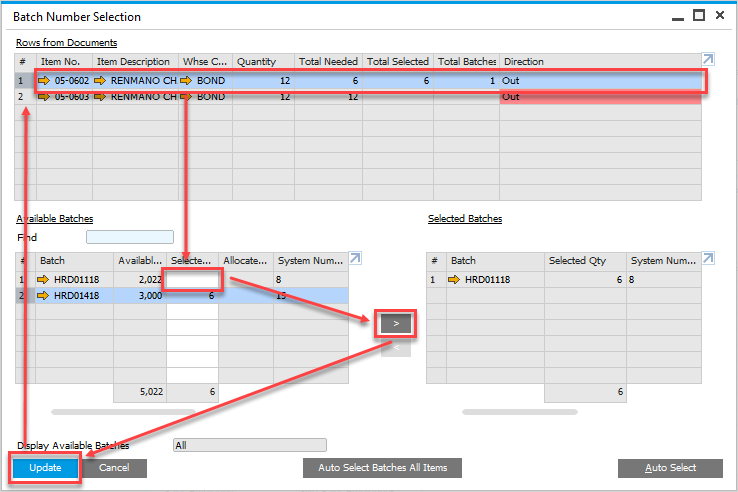The width and height of the screenshot is (738, 492).
Task: Click the Total Batches column header
Action: click(x=466, y=62)
